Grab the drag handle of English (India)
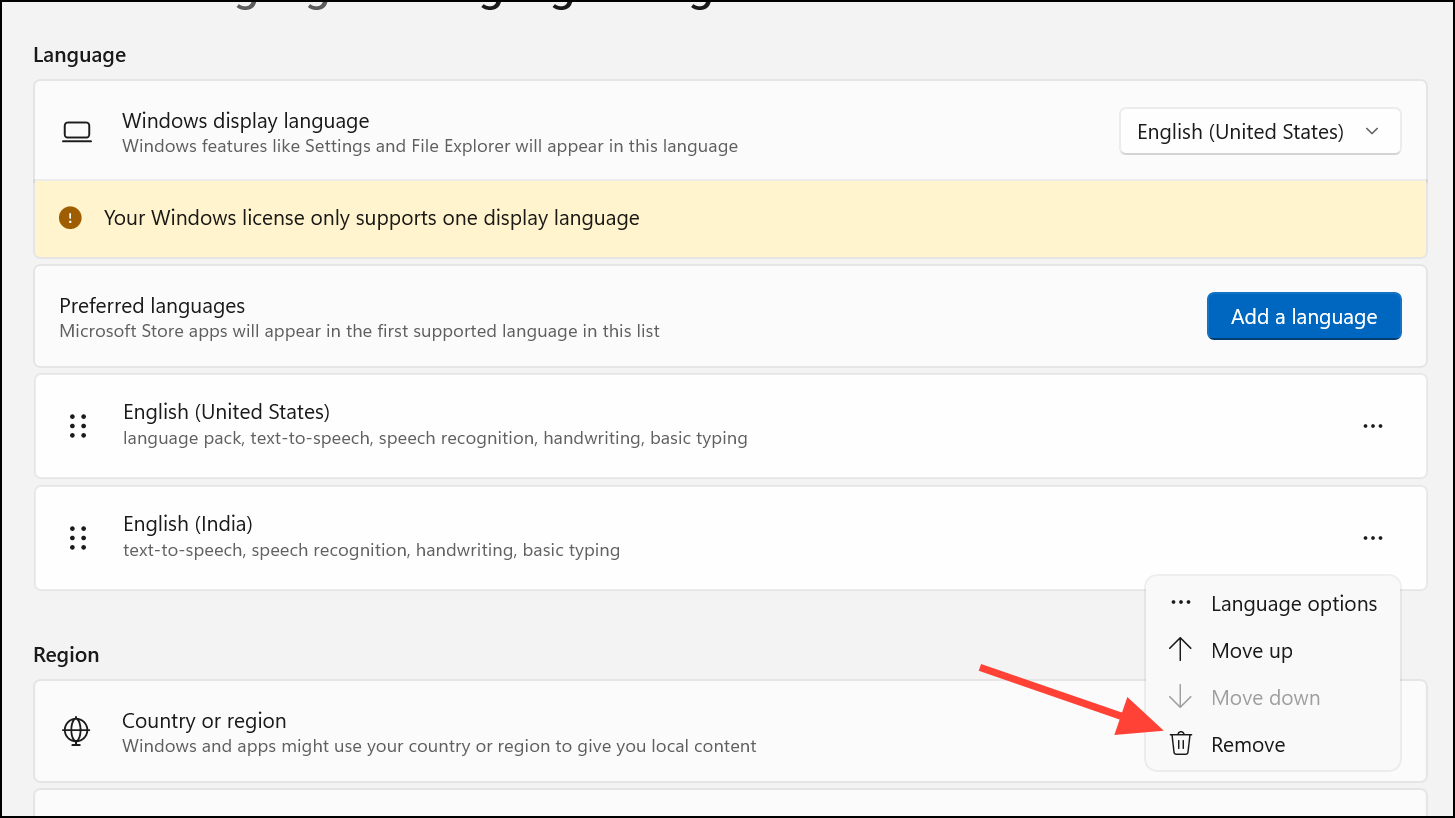Screen dimensions: 1455x818 coord(78,538)
